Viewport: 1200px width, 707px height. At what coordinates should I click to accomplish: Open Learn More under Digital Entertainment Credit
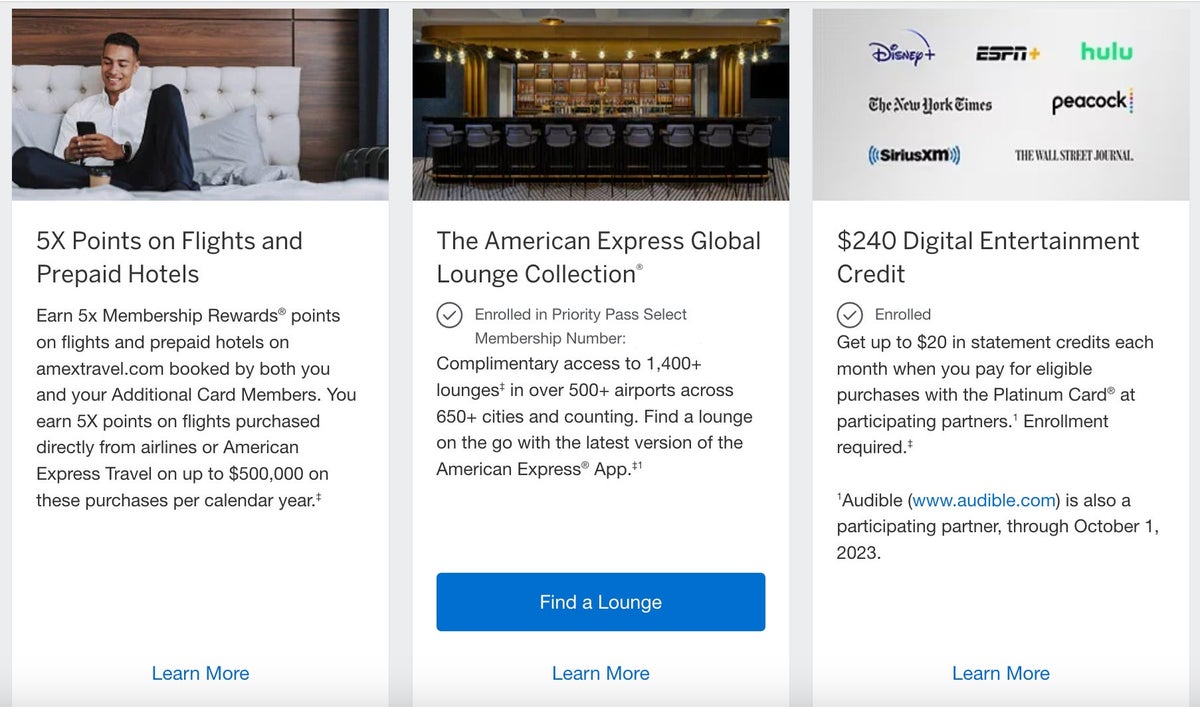click(x=1000, y=673)
